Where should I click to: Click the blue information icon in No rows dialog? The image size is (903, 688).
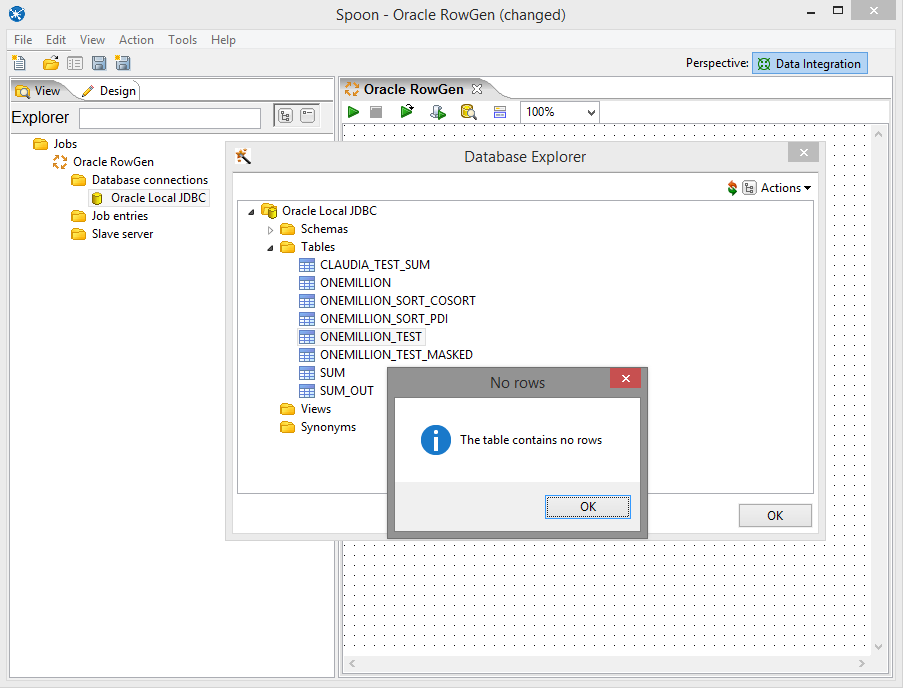[x=436, y=440]
